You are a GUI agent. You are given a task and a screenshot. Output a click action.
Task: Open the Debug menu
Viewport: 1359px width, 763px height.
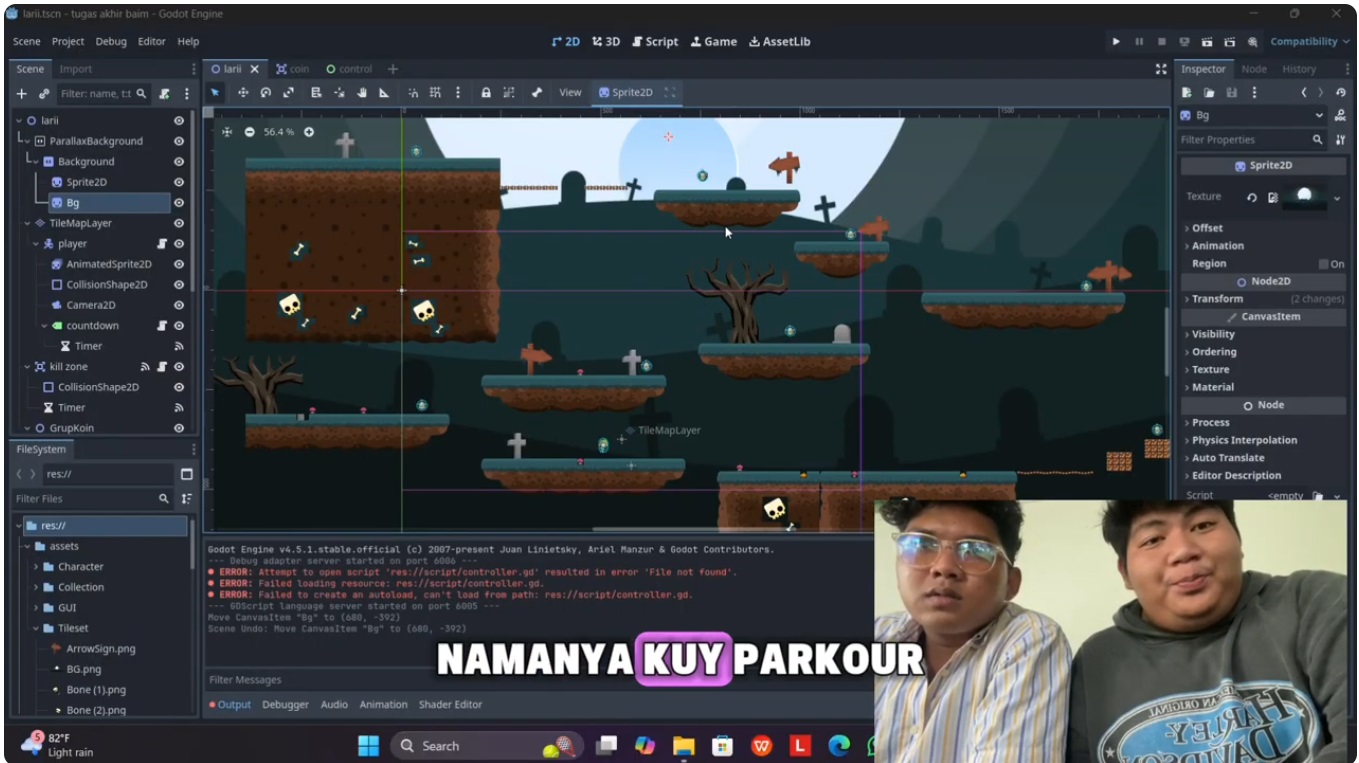coord(111,42)
